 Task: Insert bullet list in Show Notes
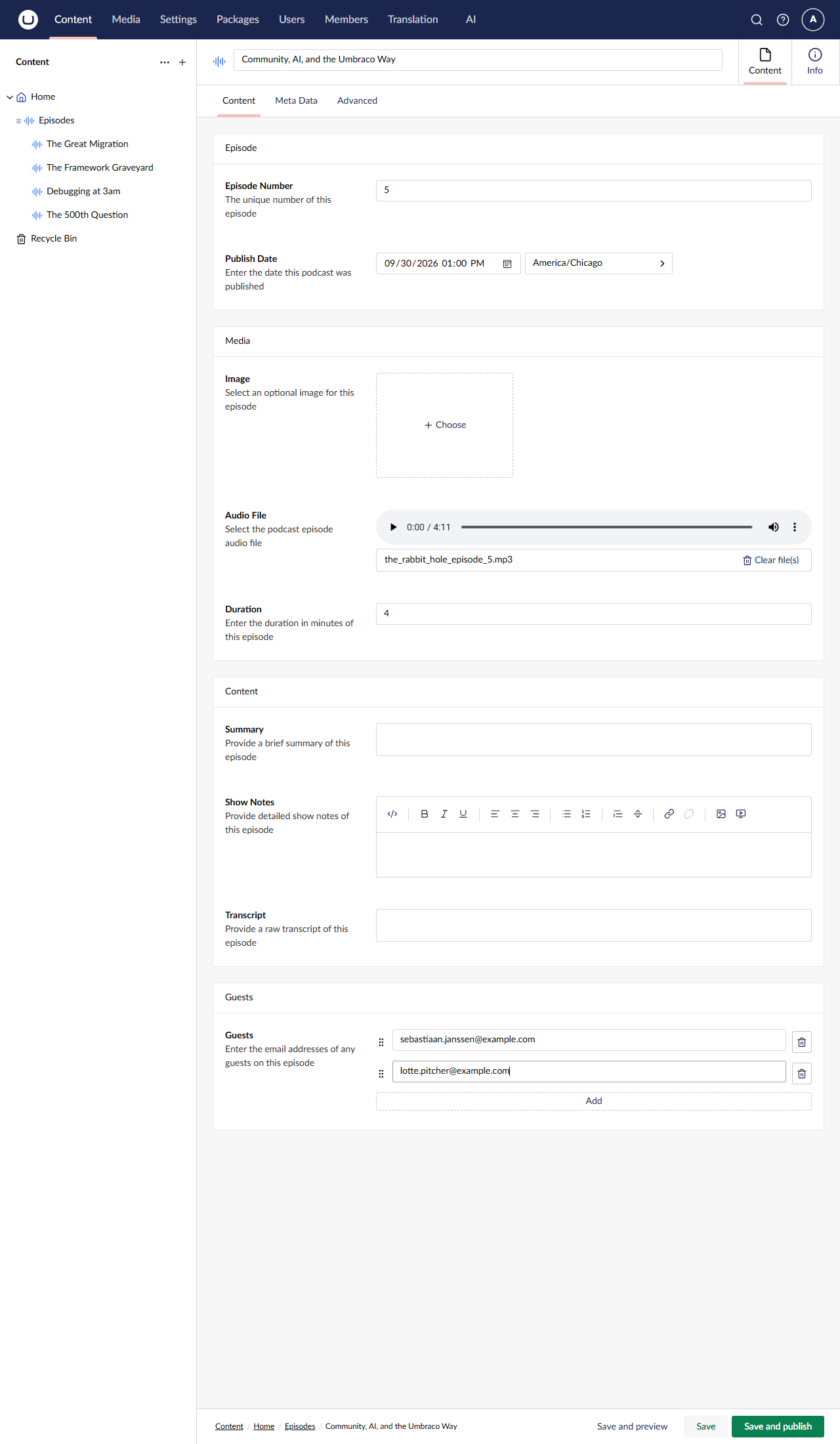(x=566, y=814)
